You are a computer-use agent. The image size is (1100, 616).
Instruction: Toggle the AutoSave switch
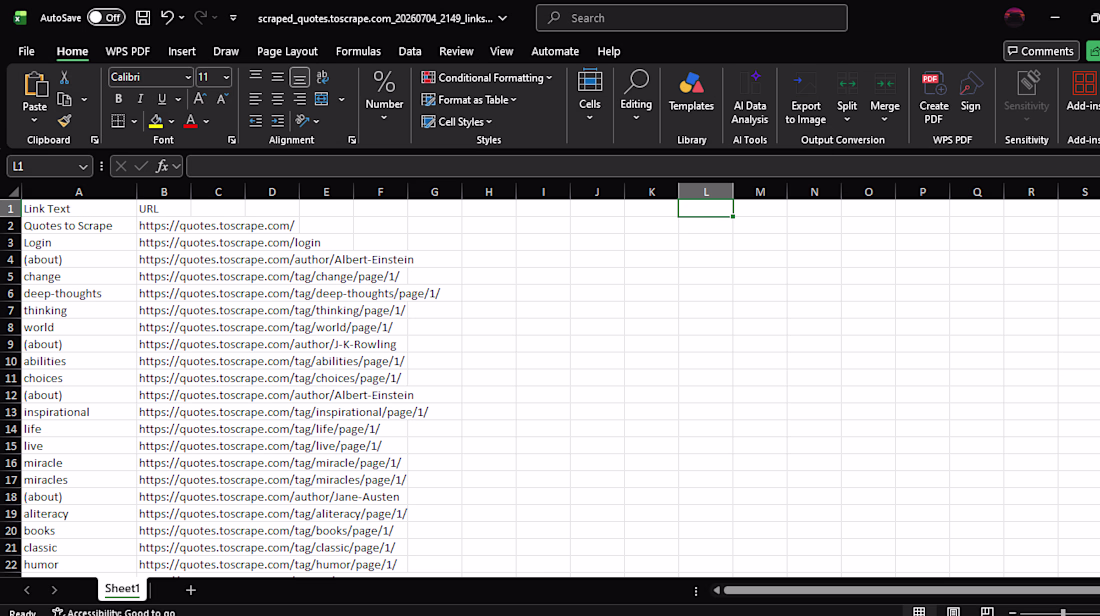click(106, 18)
